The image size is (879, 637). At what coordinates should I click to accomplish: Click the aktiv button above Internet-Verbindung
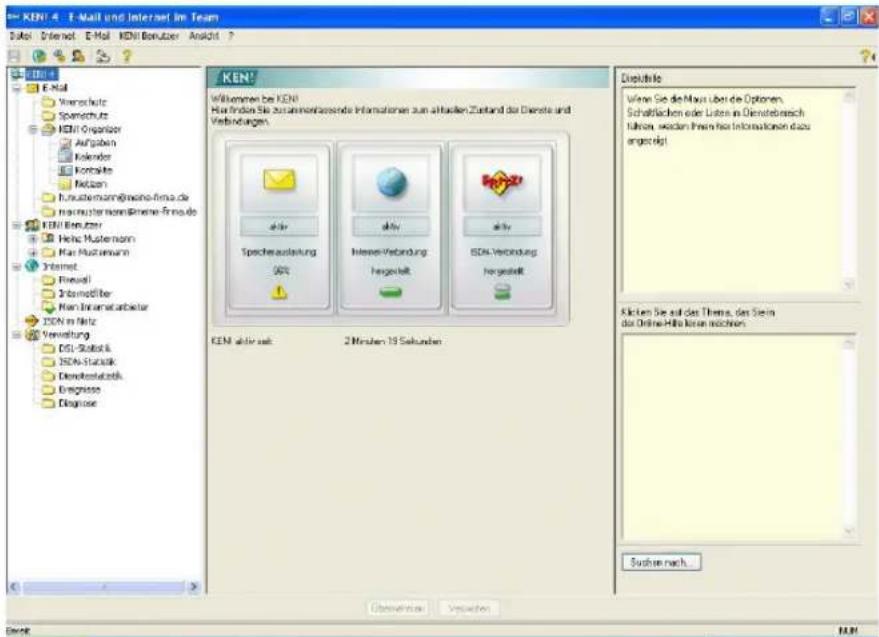point(391,226)
